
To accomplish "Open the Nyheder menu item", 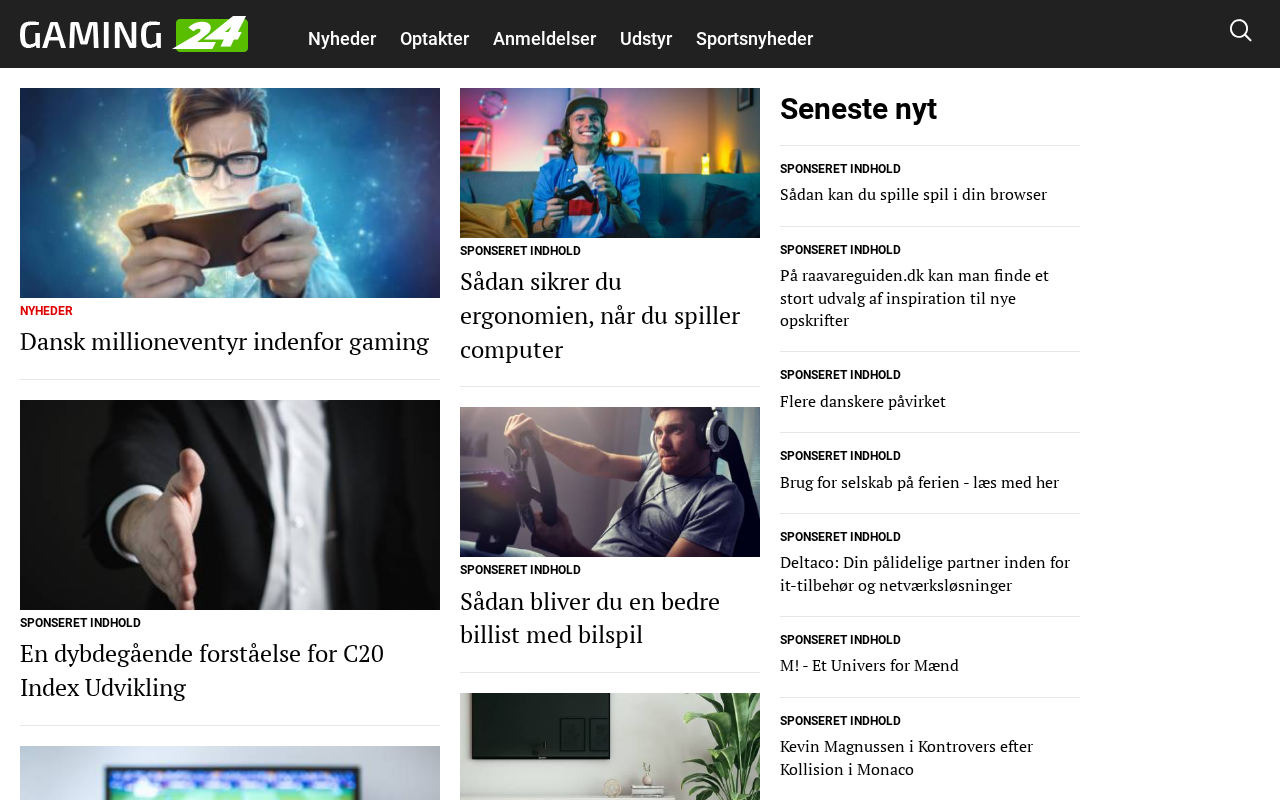I will [342, 39].
